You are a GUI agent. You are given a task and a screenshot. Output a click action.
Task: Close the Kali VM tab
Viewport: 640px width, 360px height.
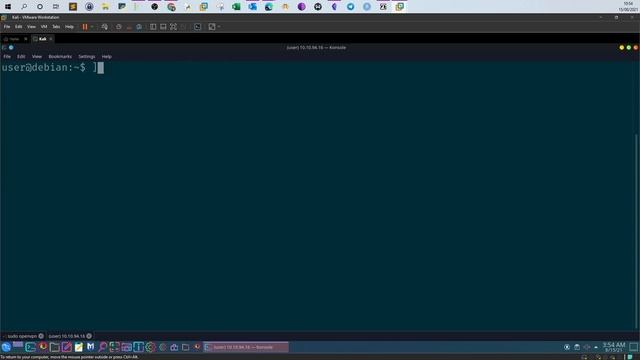pyautogui.click(x=51, y=39)
